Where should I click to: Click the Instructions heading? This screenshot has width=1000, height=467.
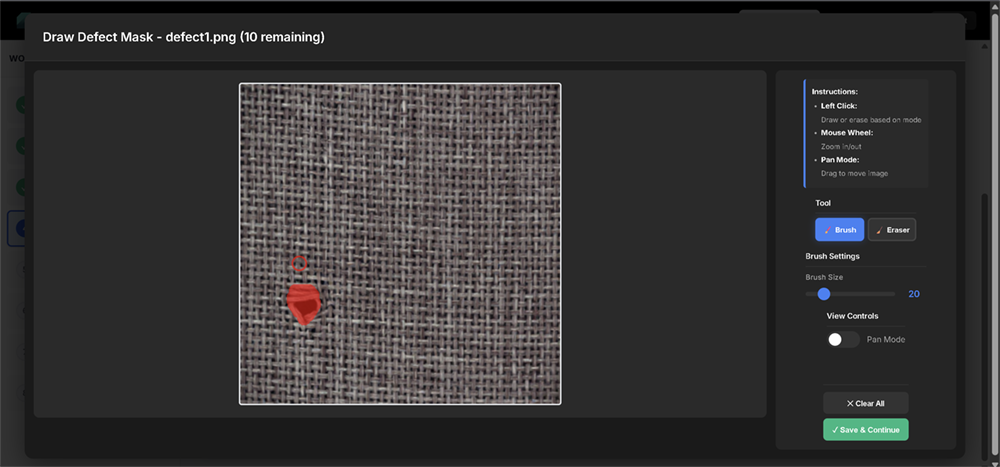point(834,92)
